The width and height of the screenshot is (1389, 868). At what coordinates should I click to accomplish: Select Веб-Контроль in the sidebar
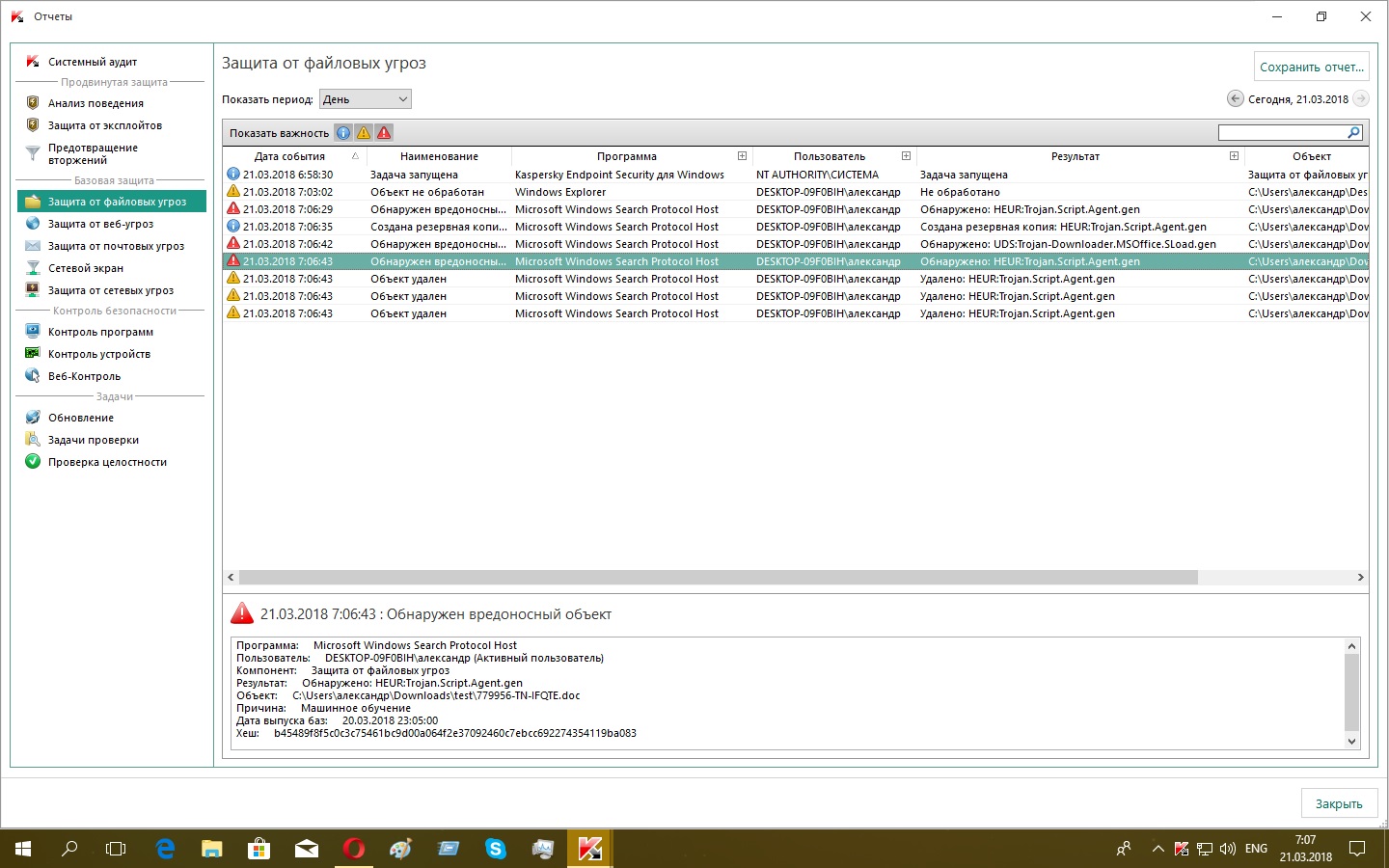[x=84, y=376]
